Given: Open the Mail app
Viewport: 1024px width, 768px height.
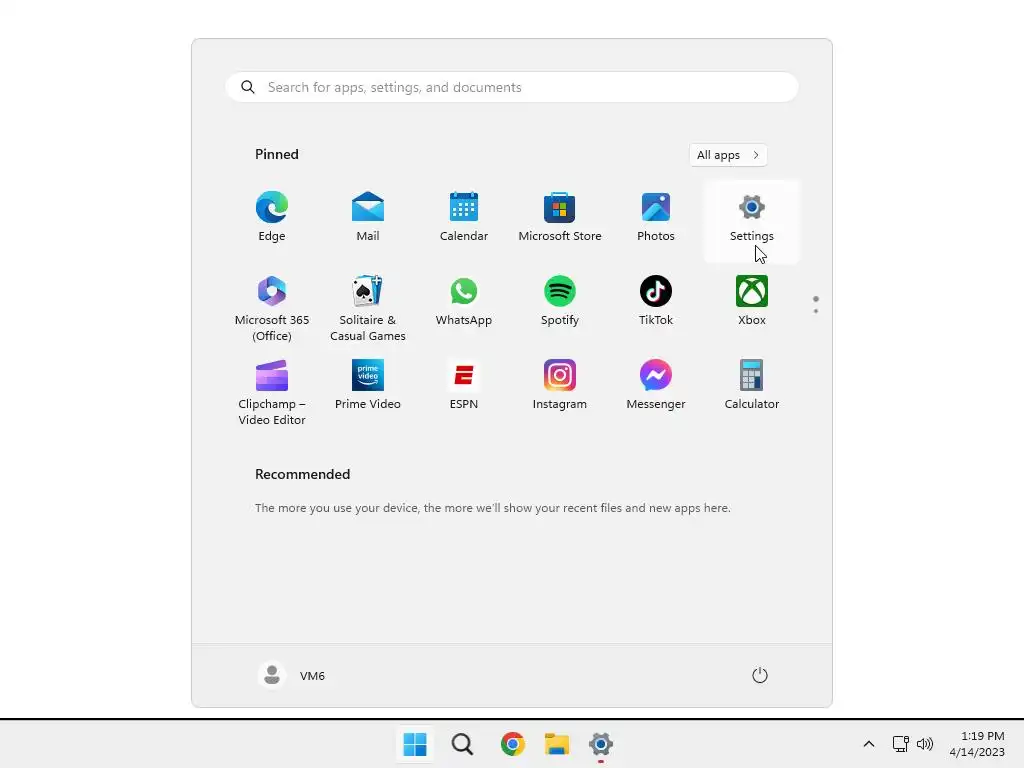Looking at the screenshot, I should pos(368,217).
